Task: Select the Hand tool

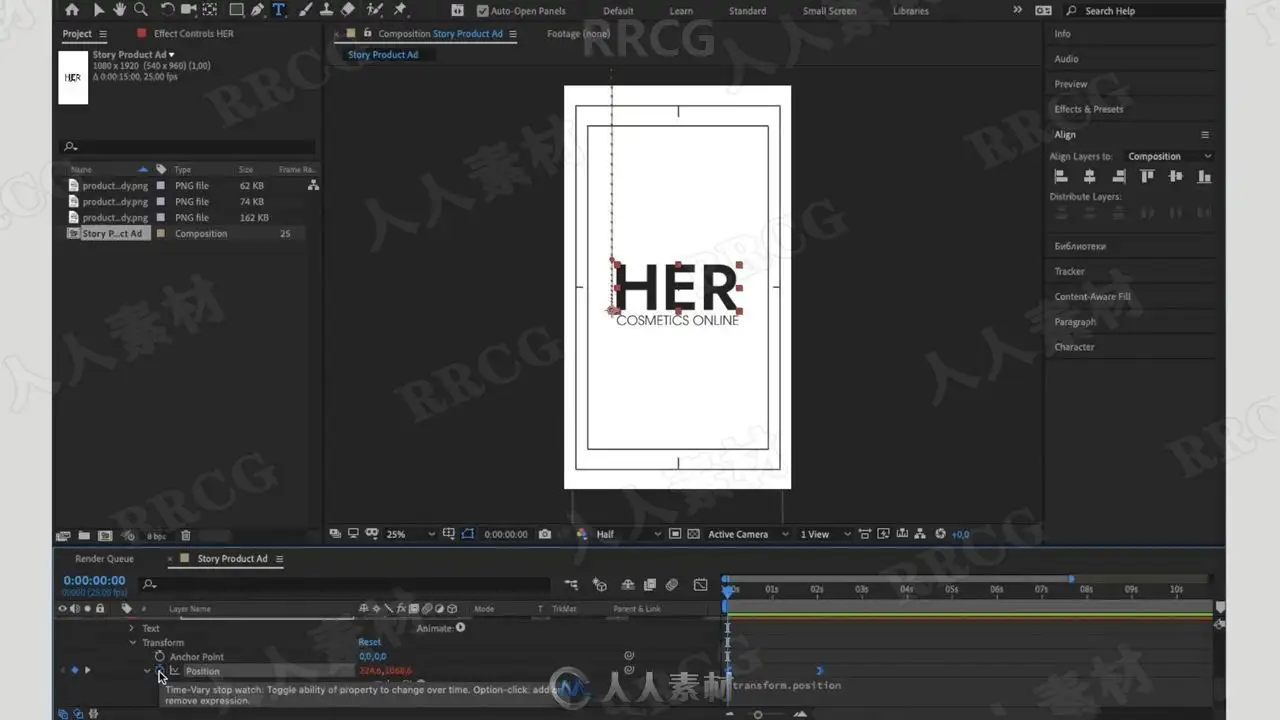Action: (120, 10)
